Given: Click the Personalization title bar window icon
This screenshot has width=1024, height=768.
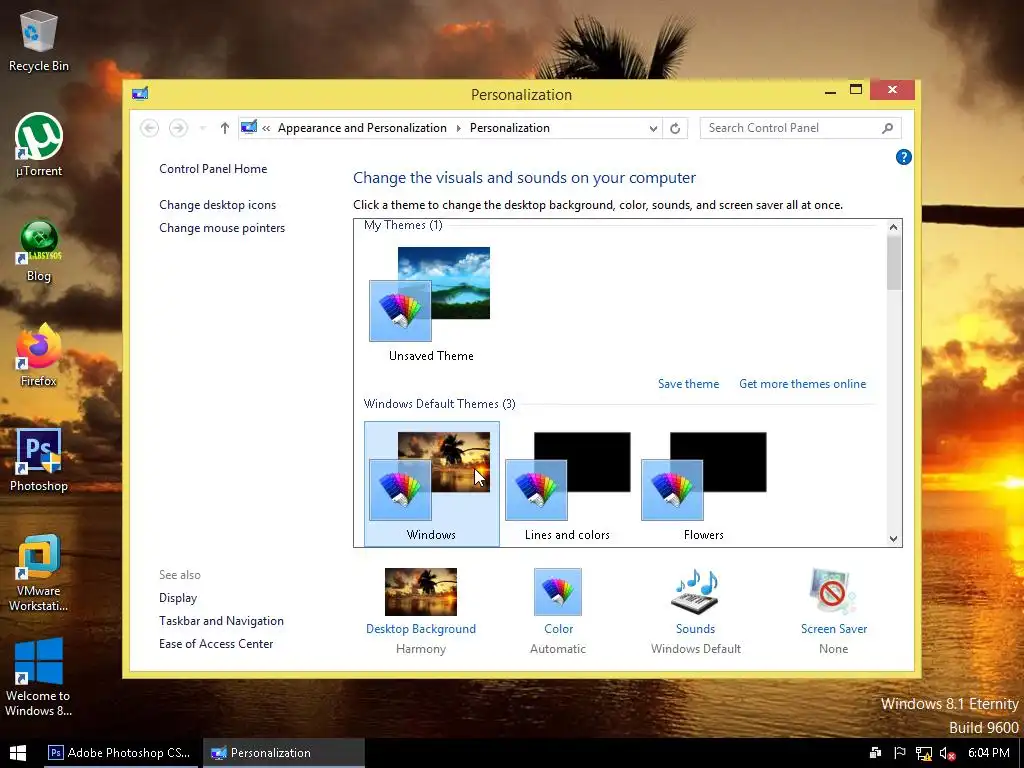Looking at the screenshot, I should click(140, 94).
